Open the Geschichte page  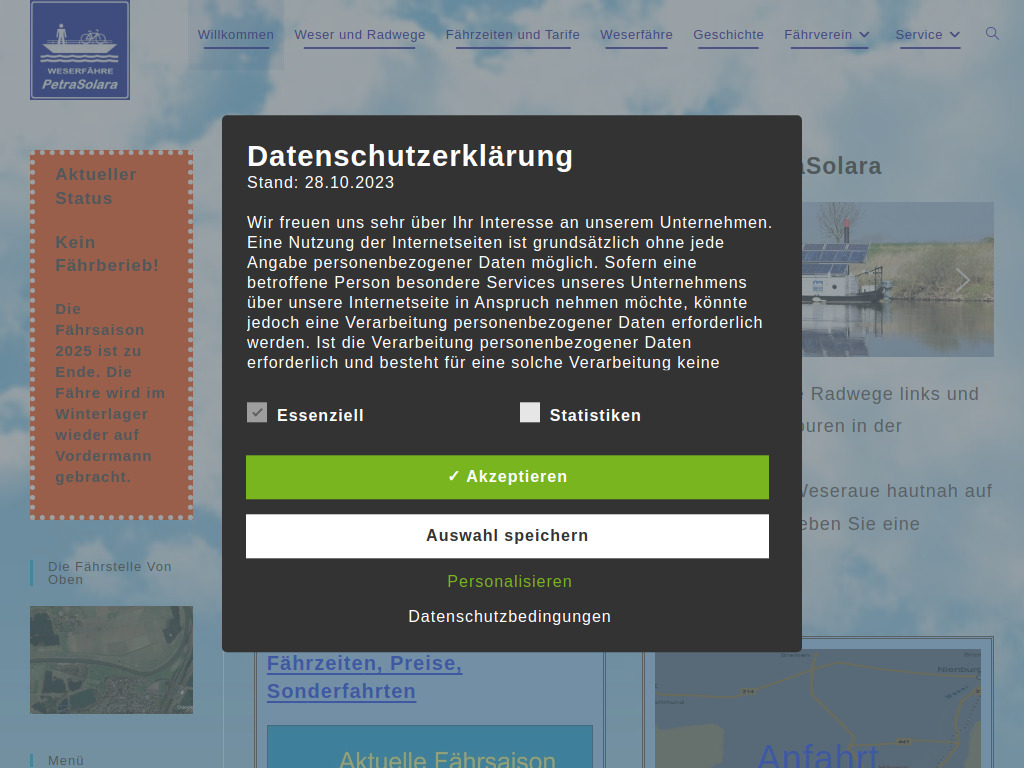[728, 34]
